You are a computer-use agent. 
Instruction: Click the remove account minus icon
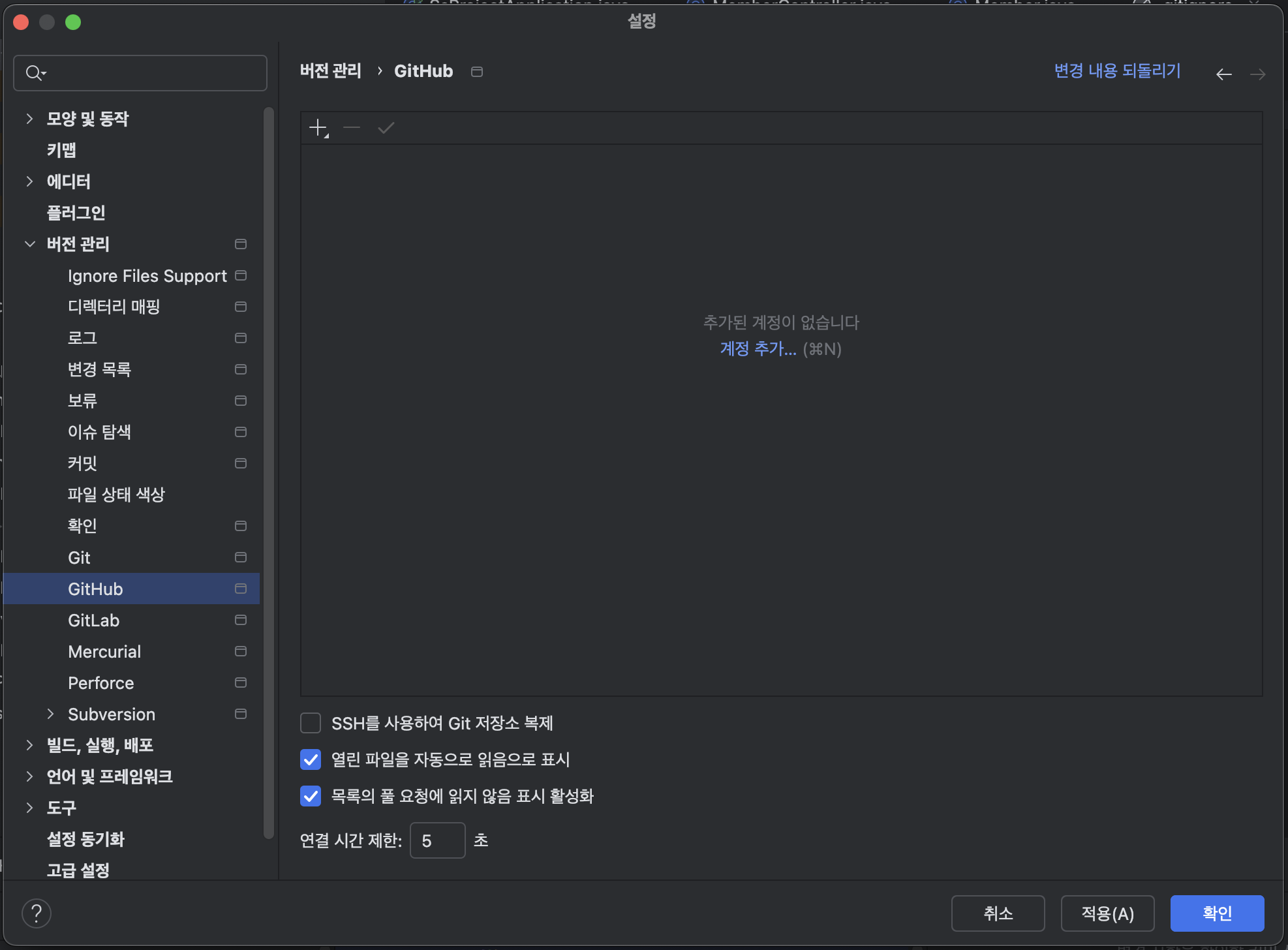pos(352,127)
